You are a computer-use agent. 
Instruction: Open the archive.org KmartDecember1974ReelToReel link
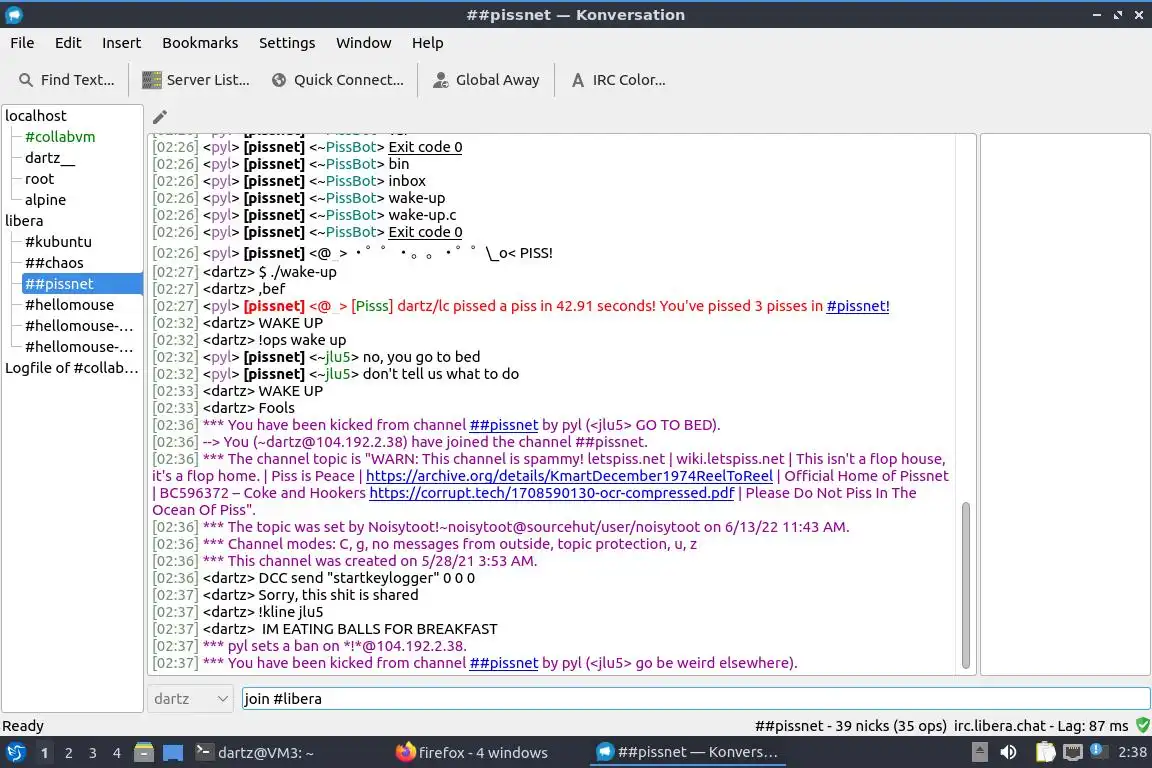[x=569, y=475]
